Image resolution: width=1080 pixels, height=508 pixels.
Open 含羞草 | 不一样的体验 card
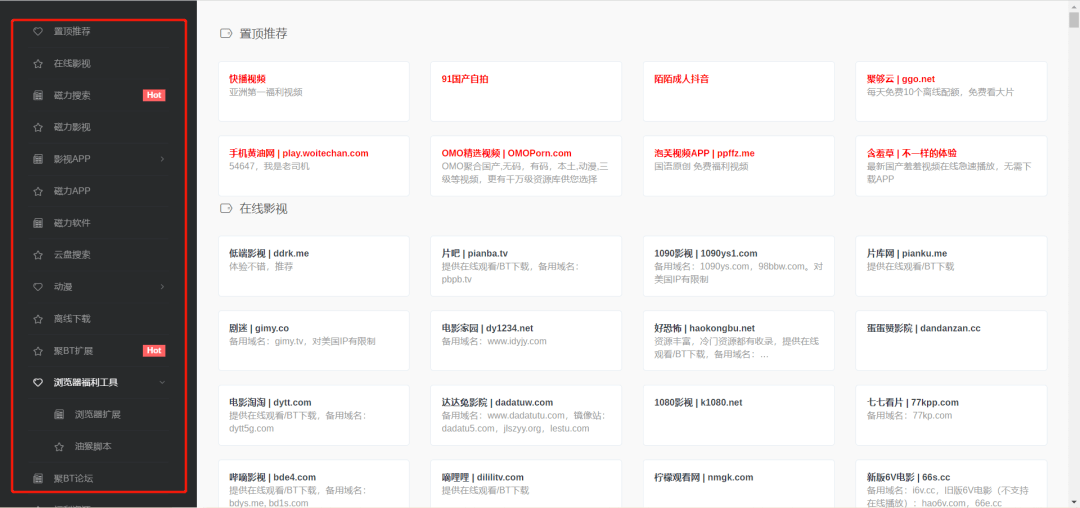951,166
